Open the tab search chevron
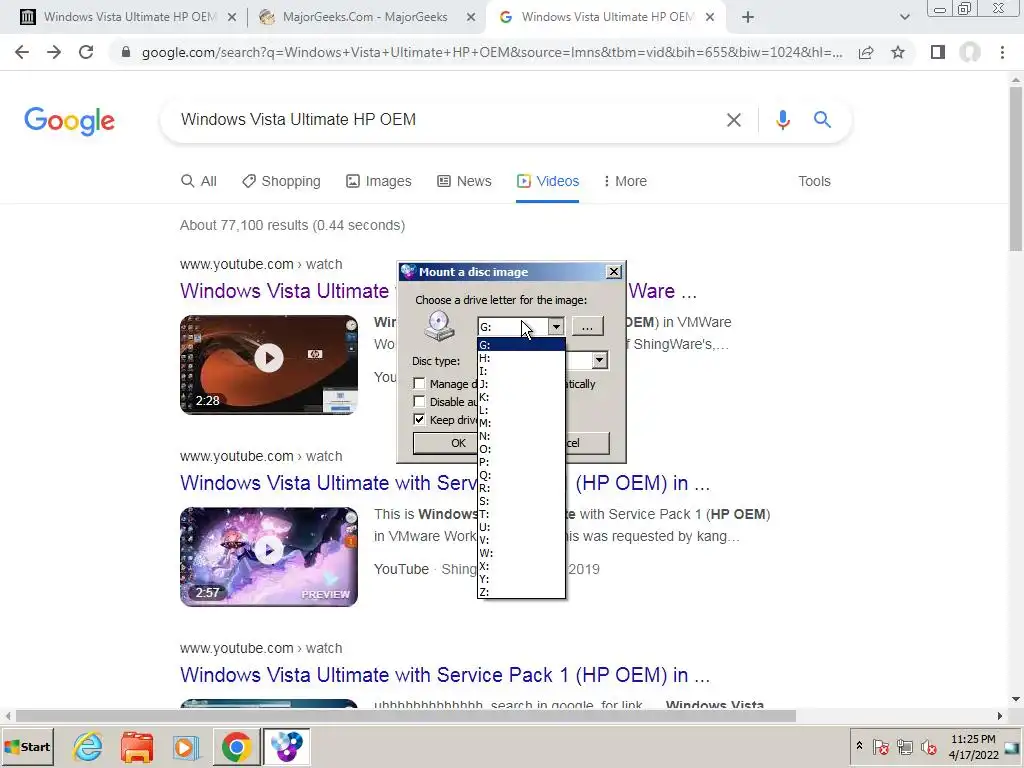Viewport: 1024px width, 768px height. (904, 18)
